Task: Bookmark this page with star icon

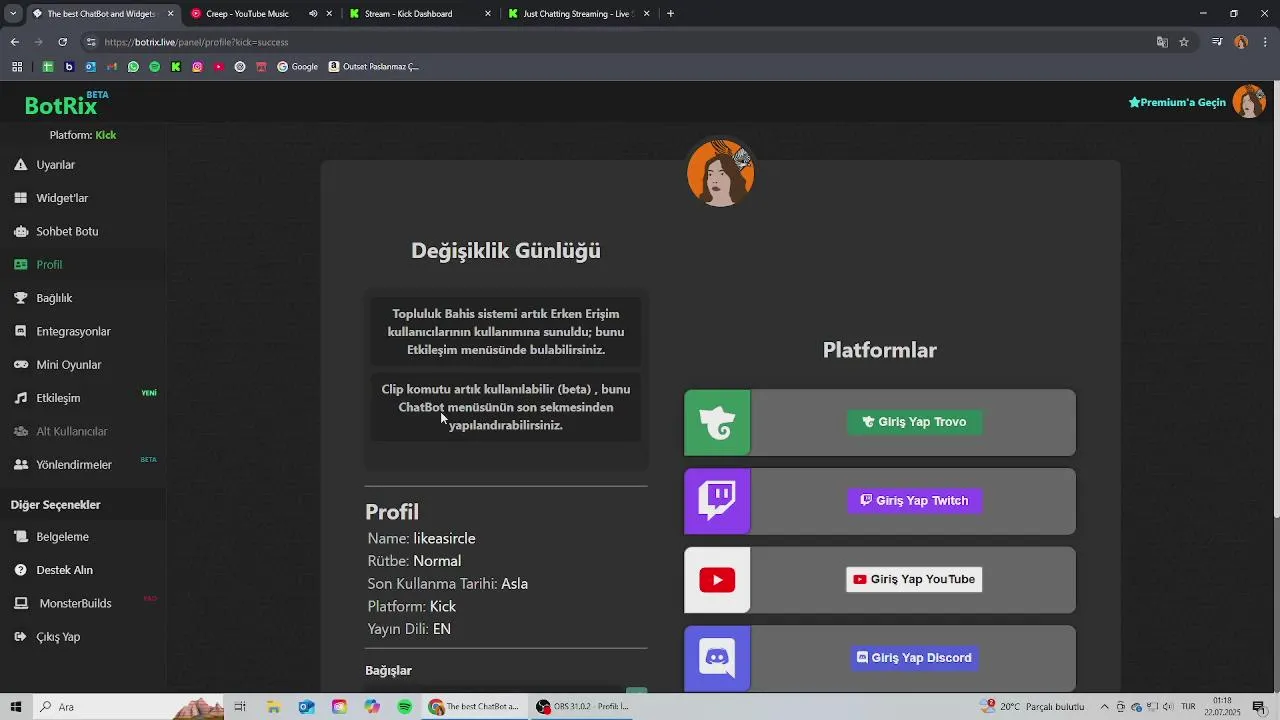Action: point(1184,42)
